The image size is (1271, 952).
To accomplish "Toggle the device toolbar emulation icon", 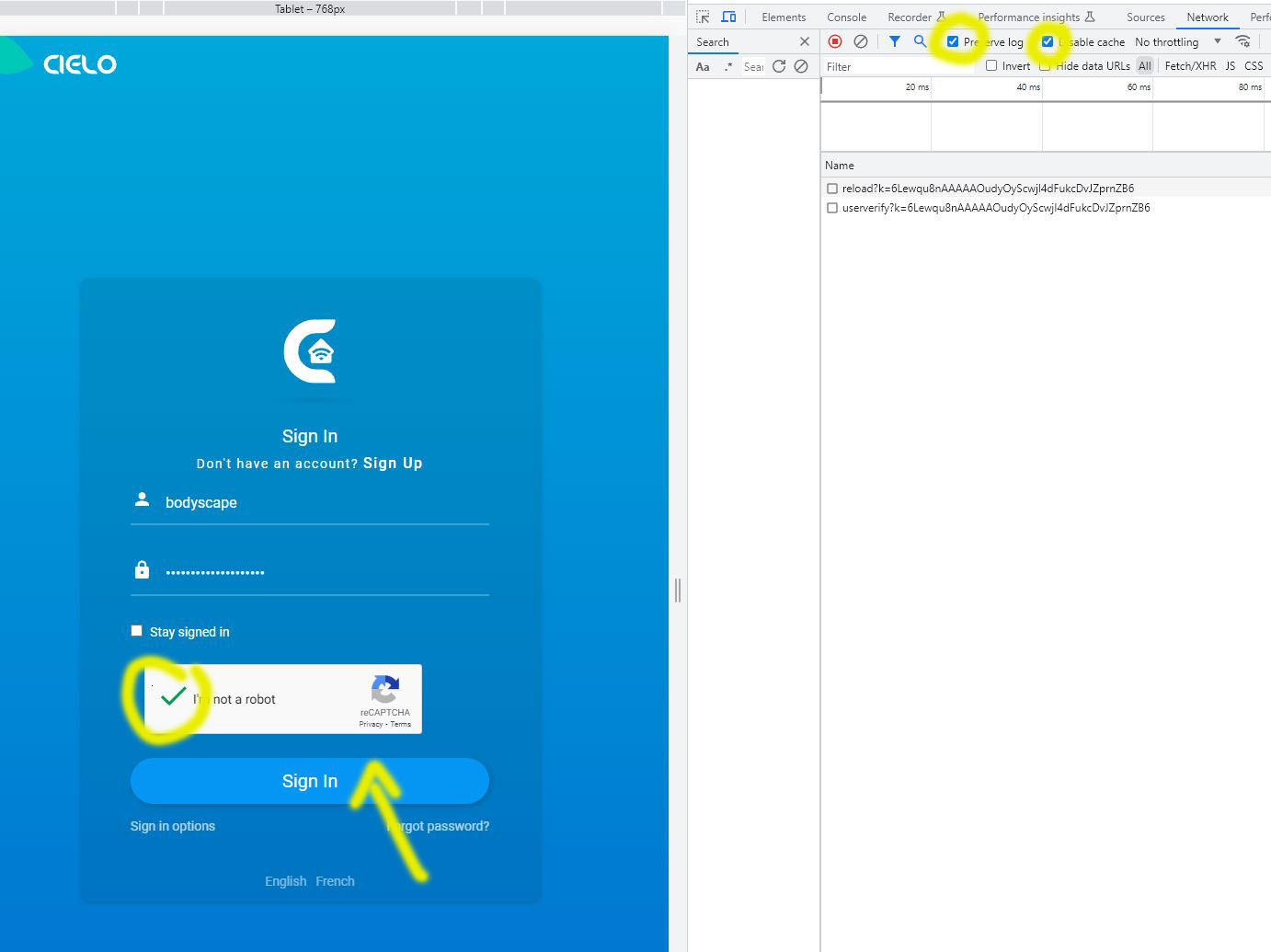I will (728, 17).
